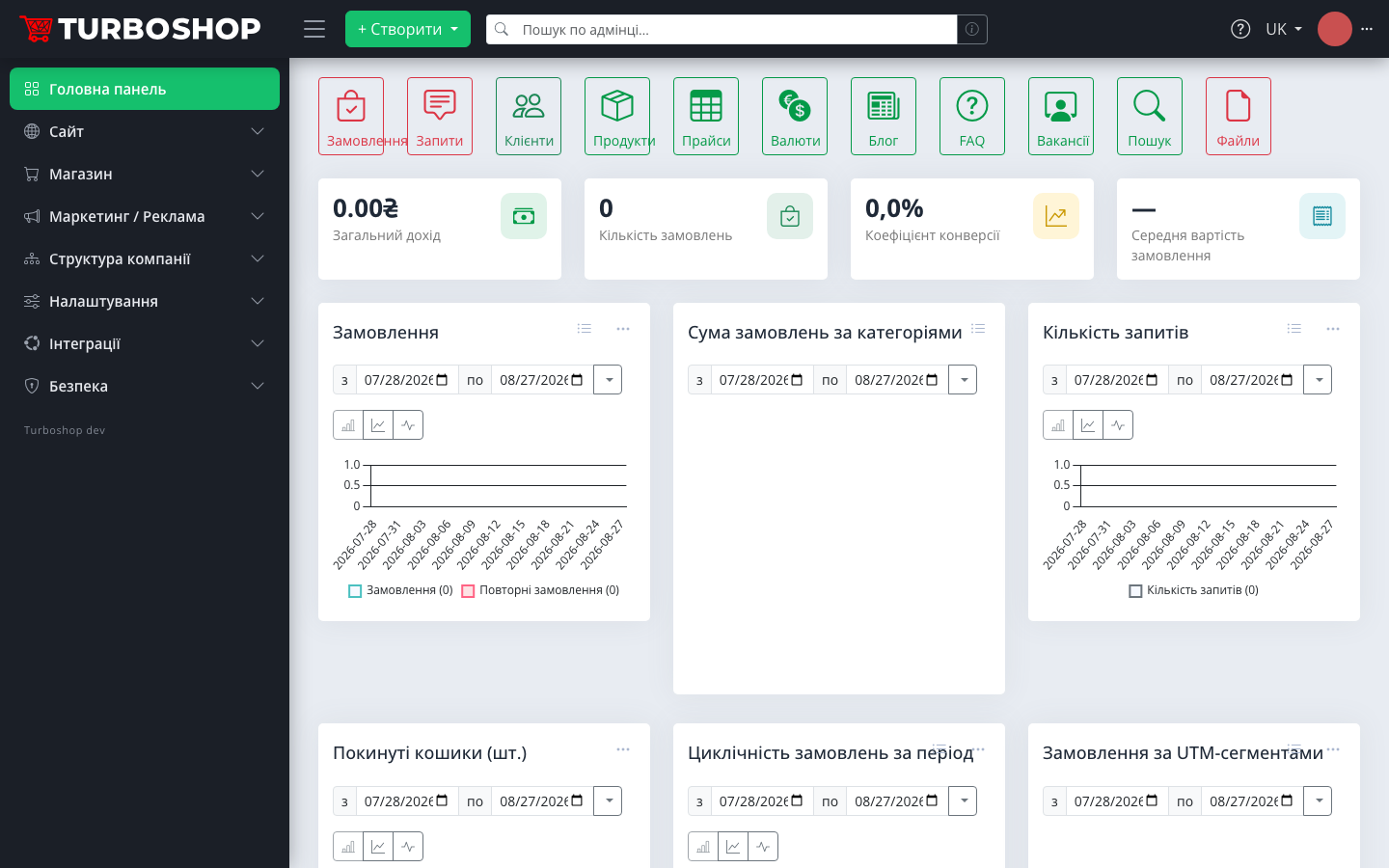Toggle the Замовлення (0) legend series
The width and height of the screenshot is (1389, 868).
400,590
